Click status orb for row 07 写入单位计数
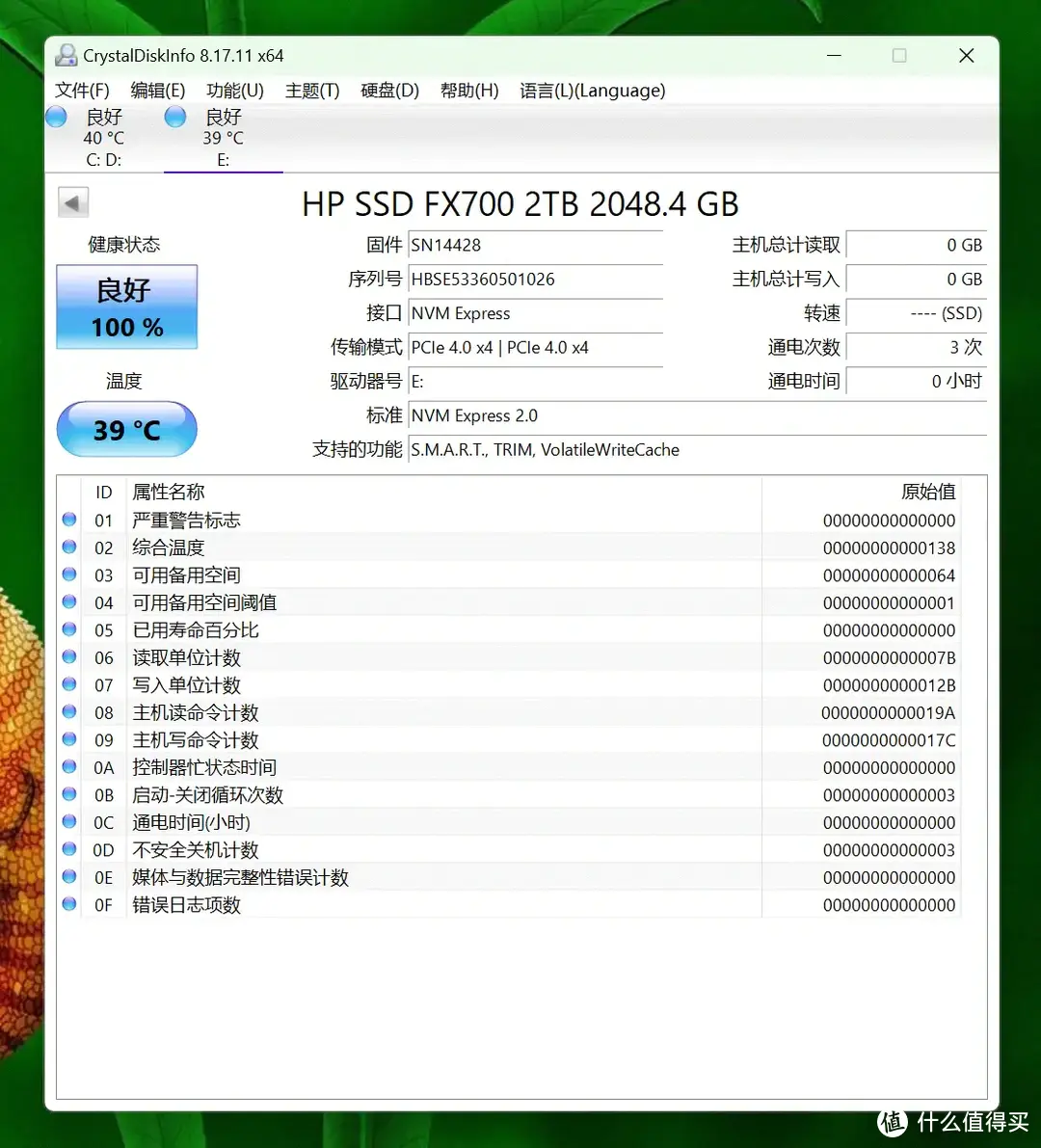The height and width of the screenshot is (1148, 1041). [69, 684]
